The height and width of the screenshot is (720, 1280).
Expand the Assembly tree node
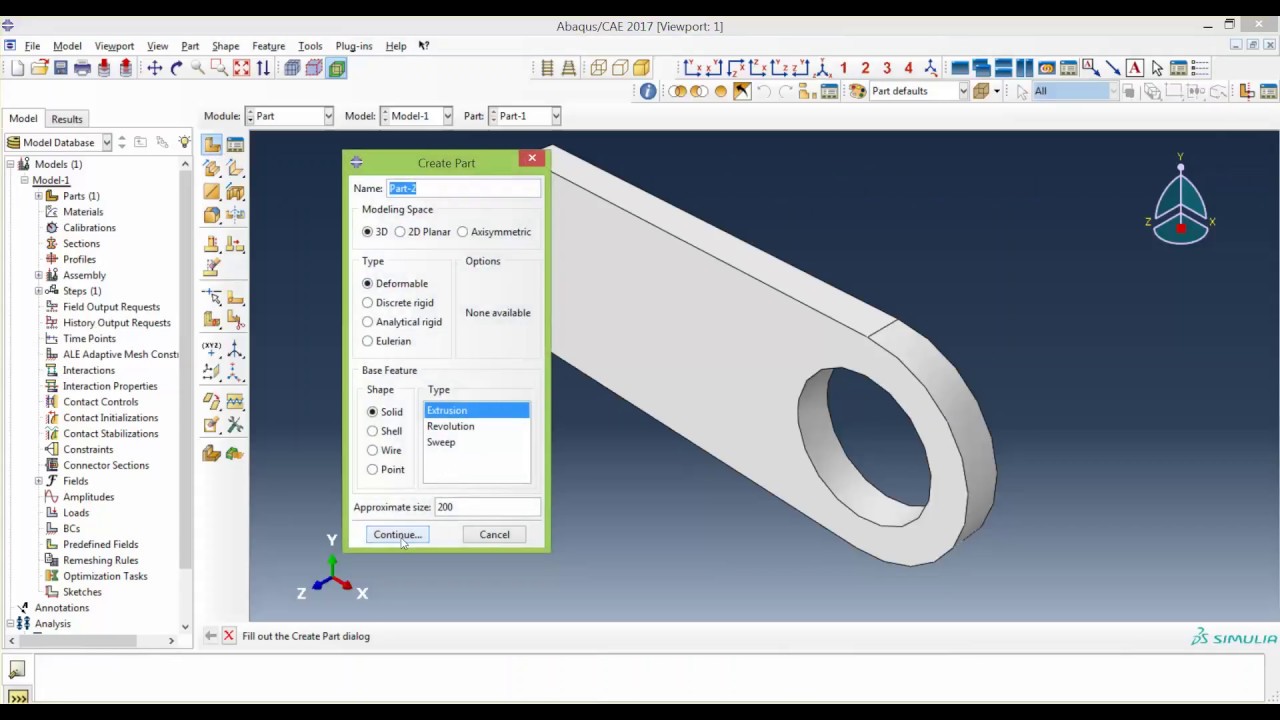[x=39, y=275]
